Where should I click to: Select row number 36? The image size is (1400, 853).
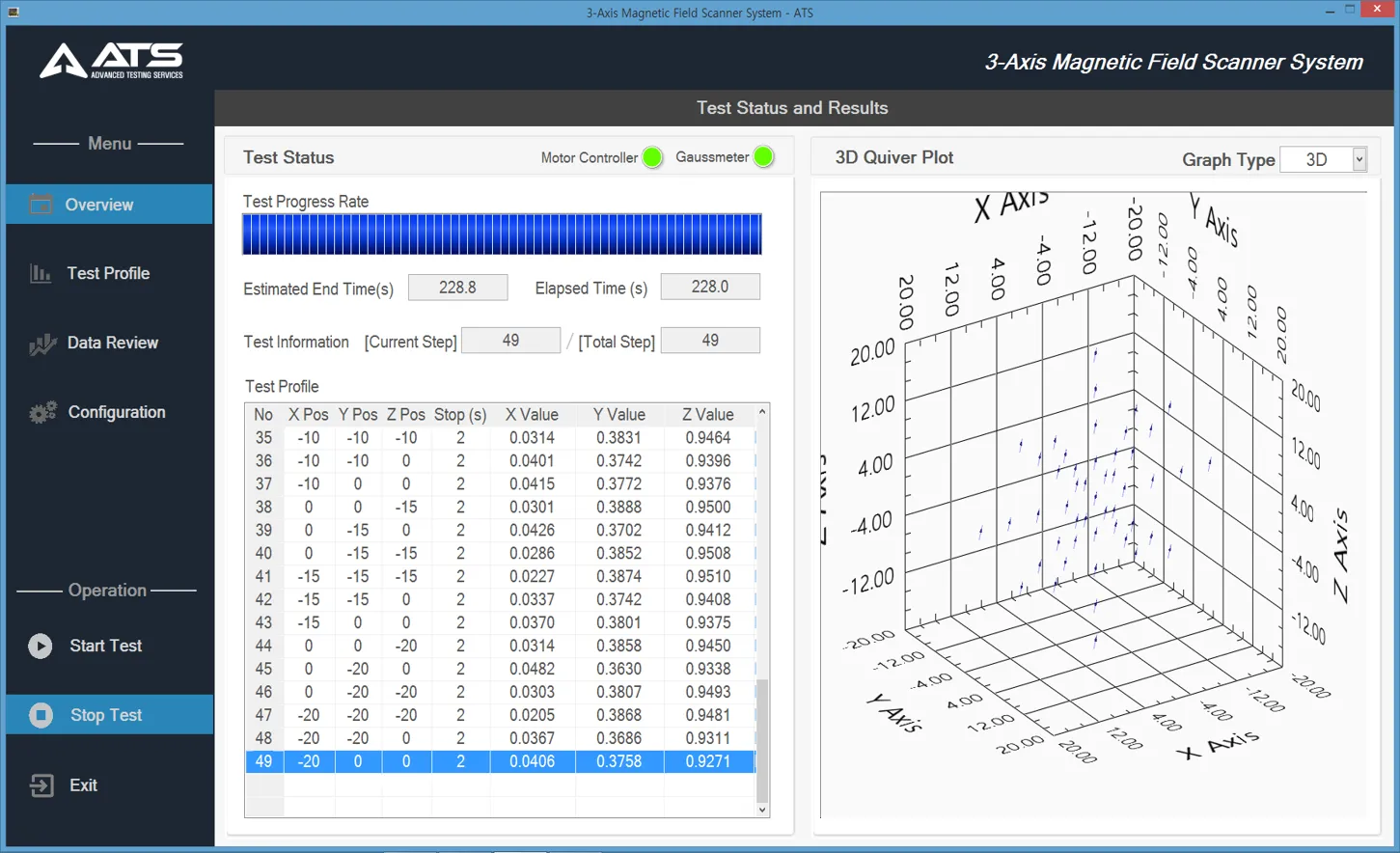[500, 461]
